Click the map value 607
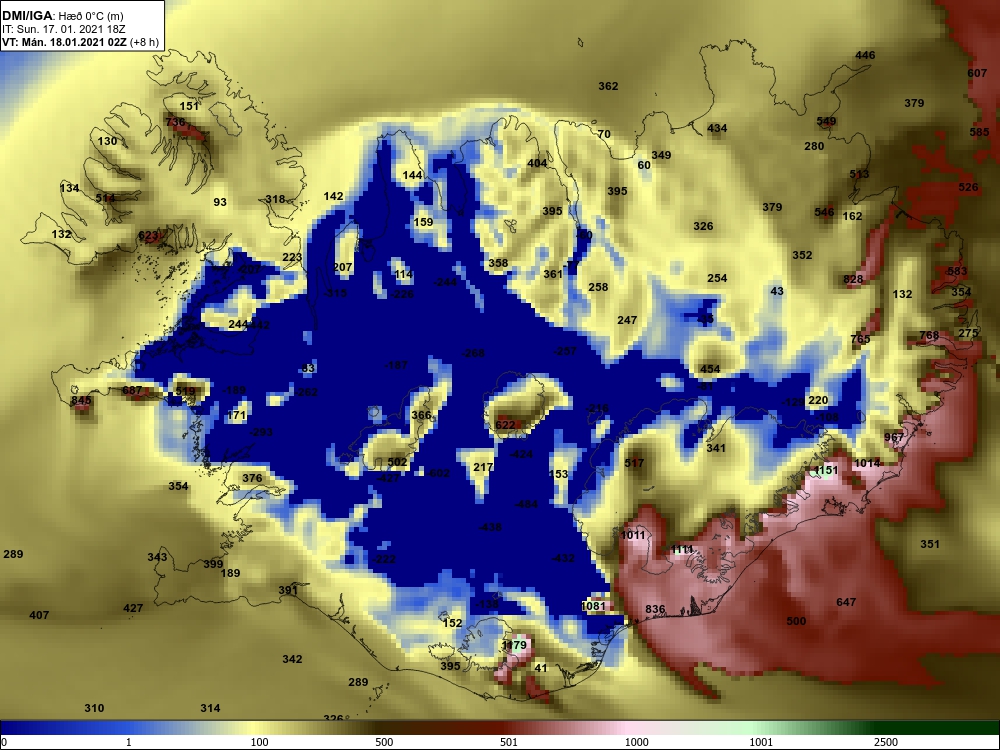Viewport: 1000px width, 750px height. 977,73
